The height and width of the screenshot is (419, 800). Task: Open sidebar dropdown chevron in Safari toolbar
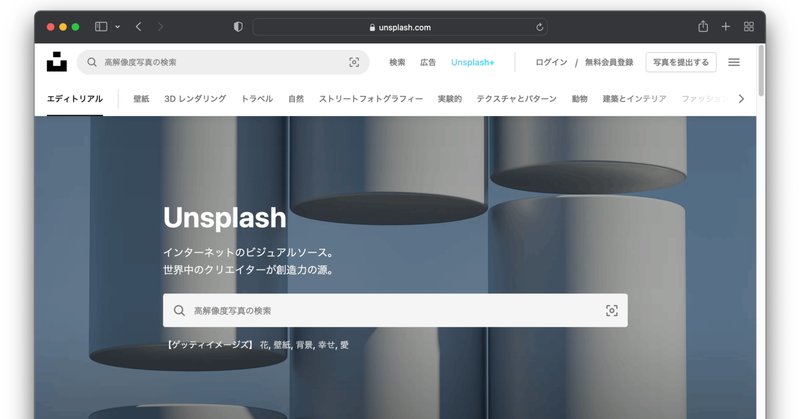tap(117, 27)
